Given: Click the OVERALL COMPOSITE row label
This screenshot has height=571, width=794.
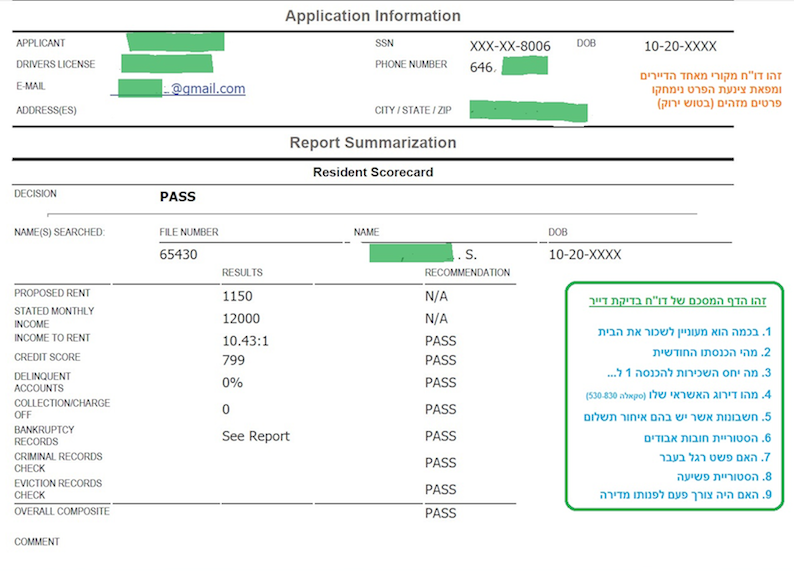Looking at the screenshot, I should coord(62,511).
